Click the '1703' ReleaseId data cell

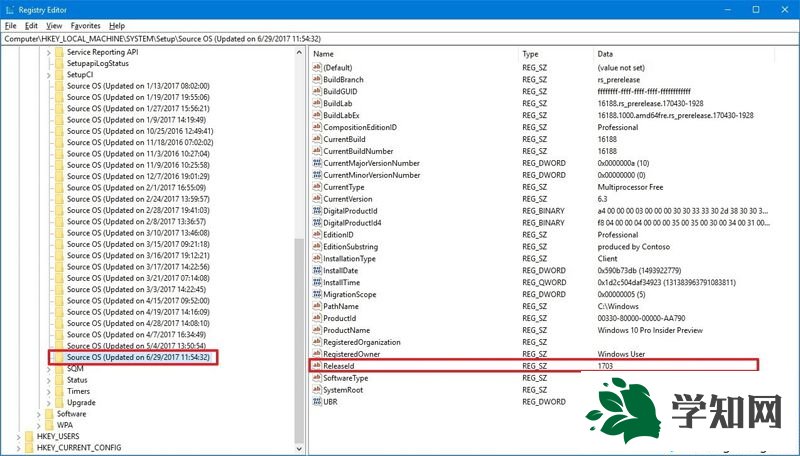coord(605,366)
